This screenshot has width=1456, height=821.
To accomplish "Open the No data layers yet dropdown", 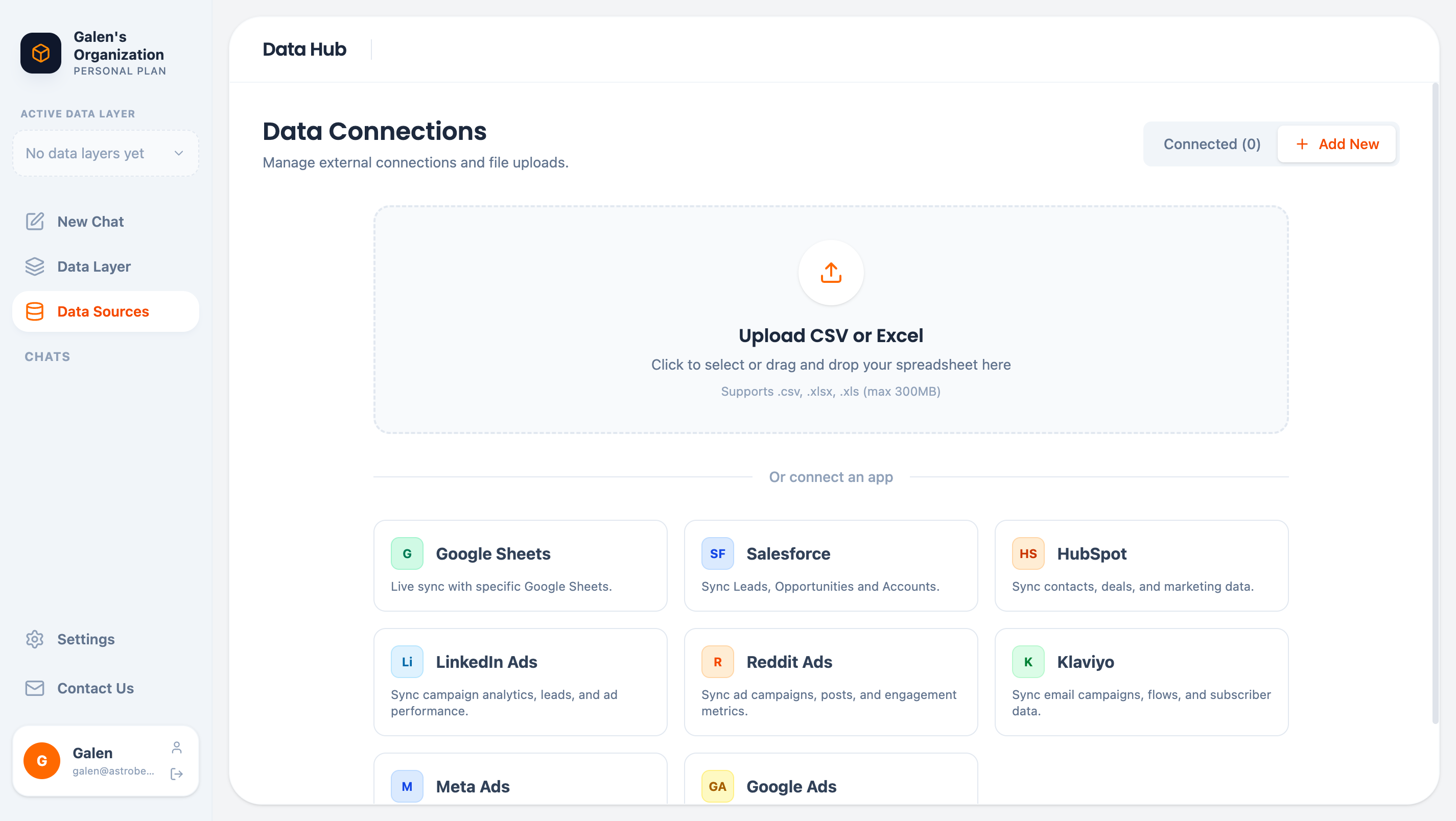I will click(x=105, y=153).
